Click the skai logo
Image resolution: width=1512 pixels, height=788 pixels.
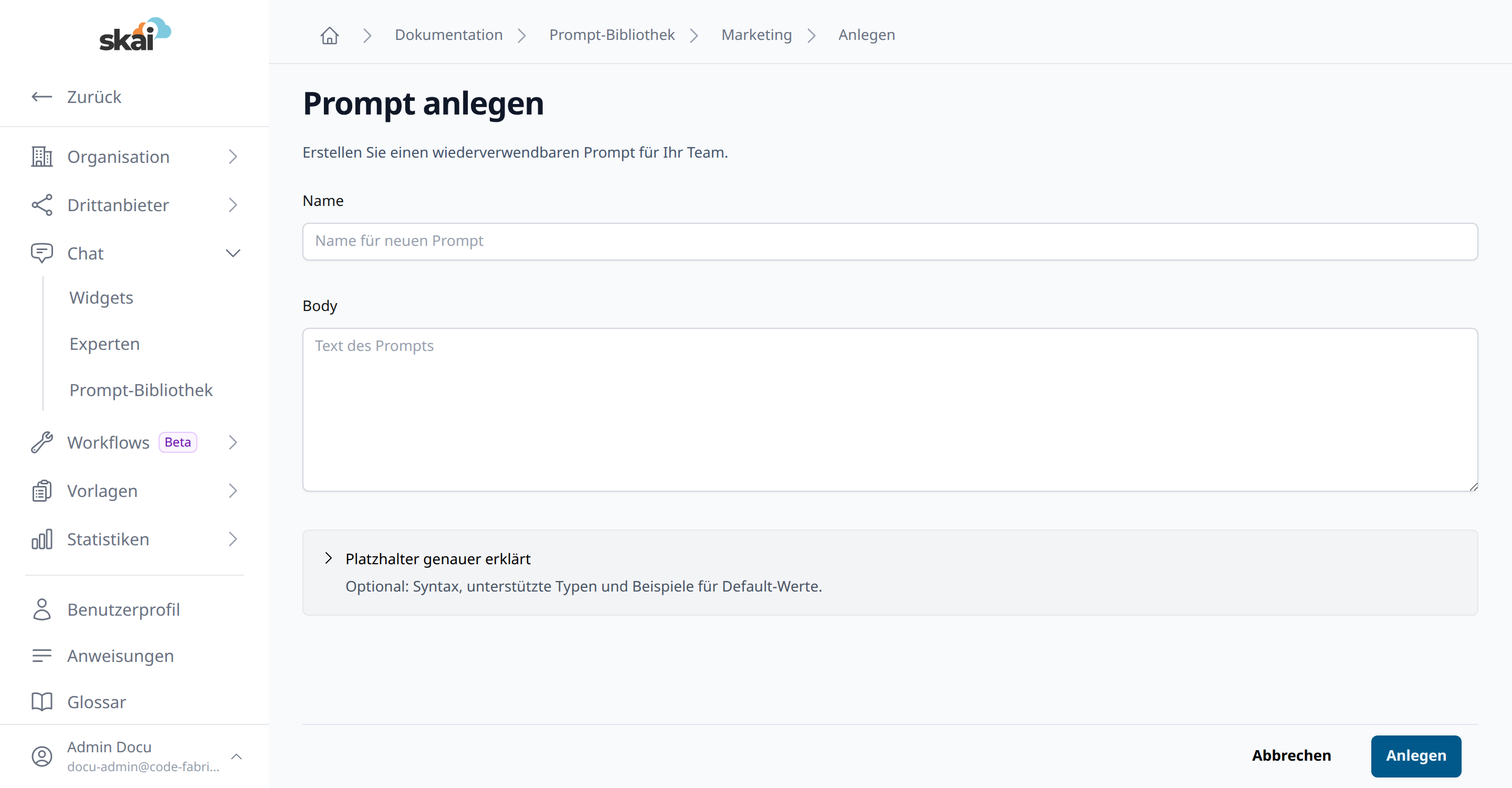point(135,34)
